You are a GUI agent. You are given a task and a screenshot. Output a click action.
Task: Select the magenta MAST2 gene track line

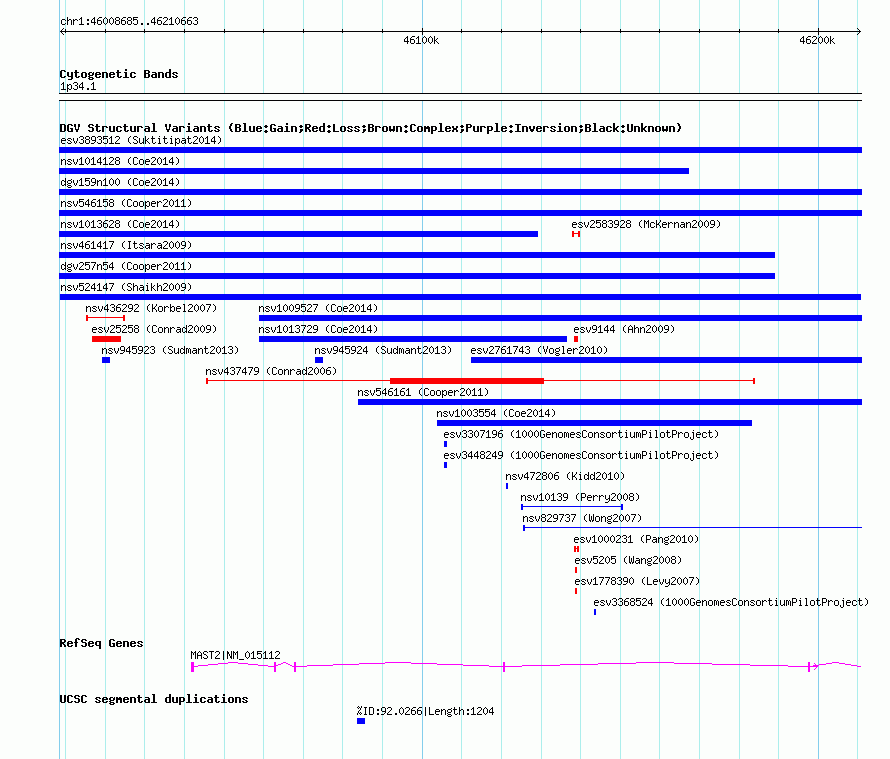coord(526,666)
